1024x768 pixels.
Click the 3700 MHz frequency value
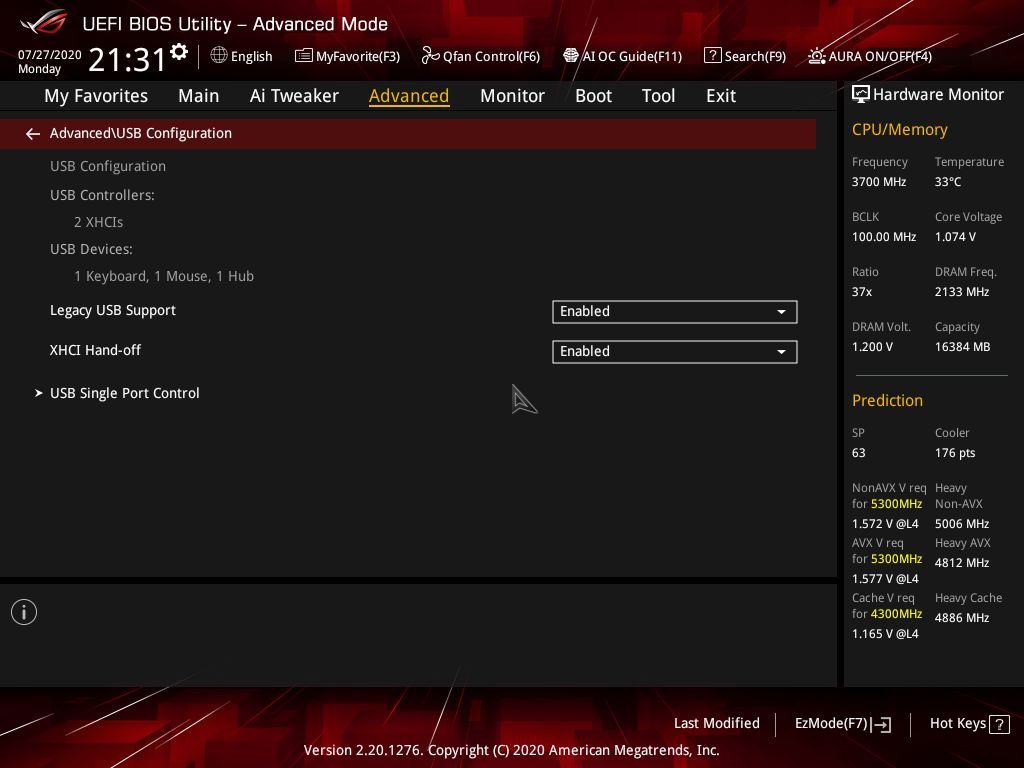(878, 182)
